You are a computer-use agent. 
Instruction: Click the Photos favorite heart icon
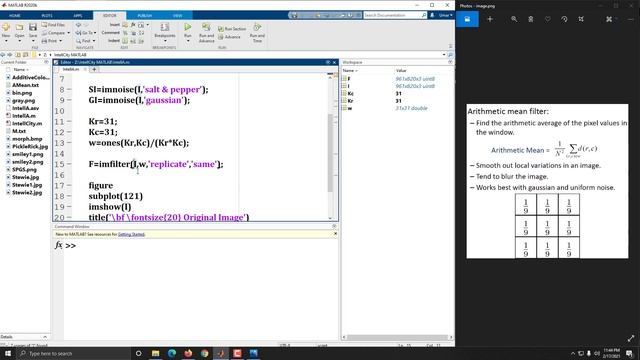click(547, 19)
